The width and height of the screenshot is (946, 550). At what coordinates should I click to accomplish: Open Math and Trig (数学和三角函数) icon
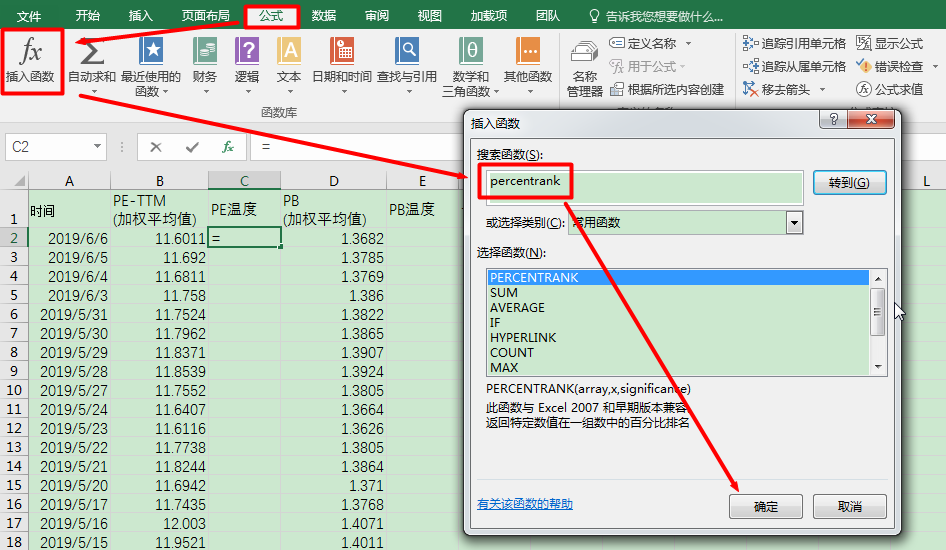[471, 51]
